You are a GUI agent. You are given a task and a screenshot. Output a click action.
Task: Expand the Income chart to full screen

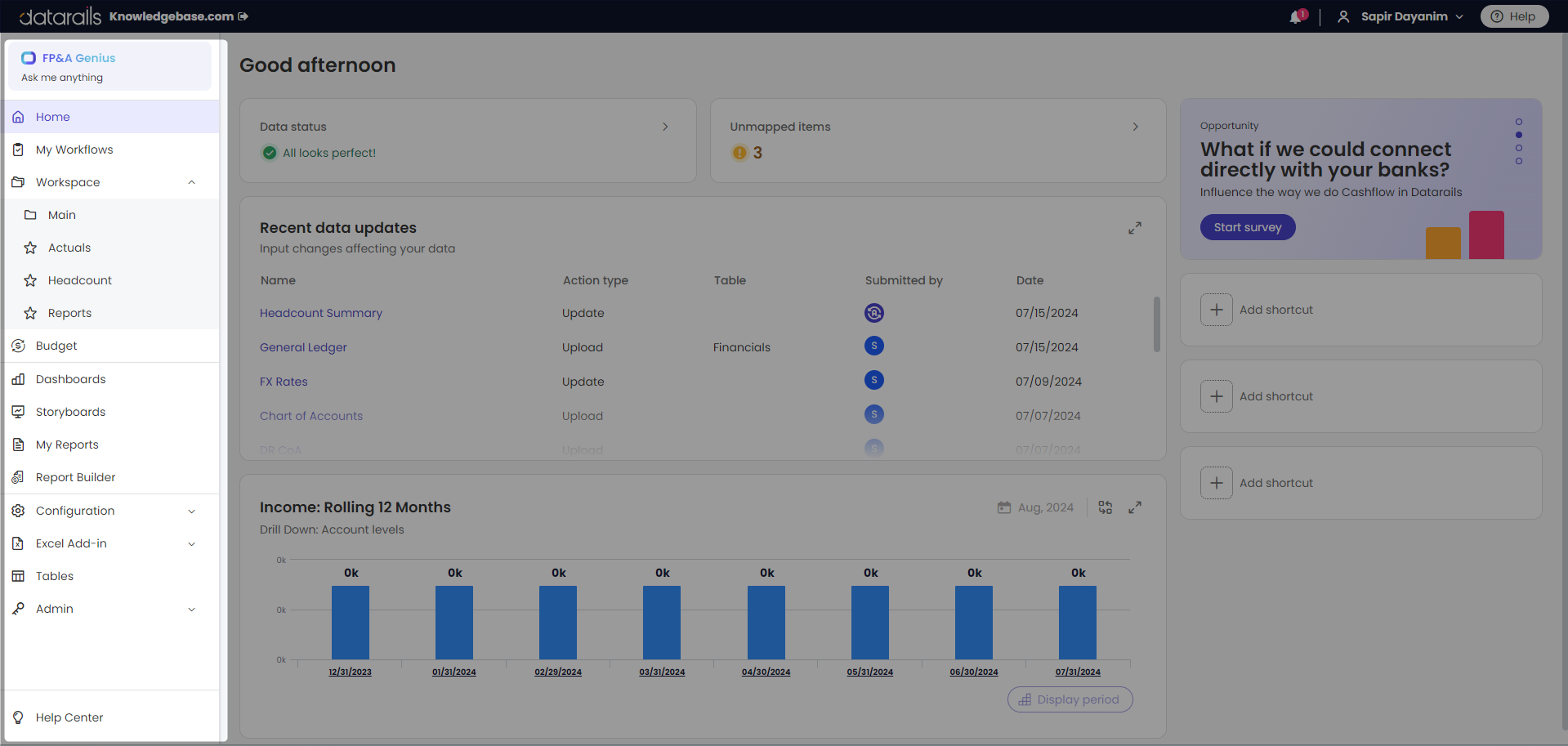(1135, 507)
